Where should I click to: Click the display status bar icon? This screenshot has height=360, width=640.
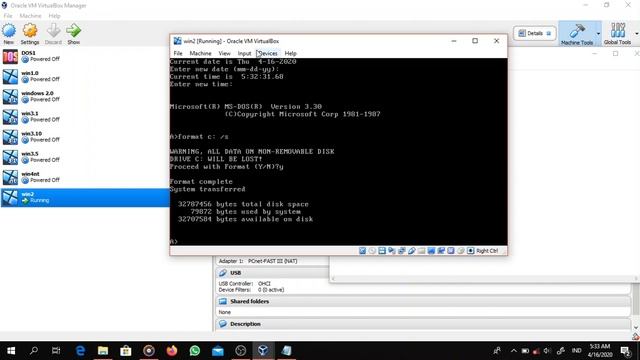tap(431, 251)
